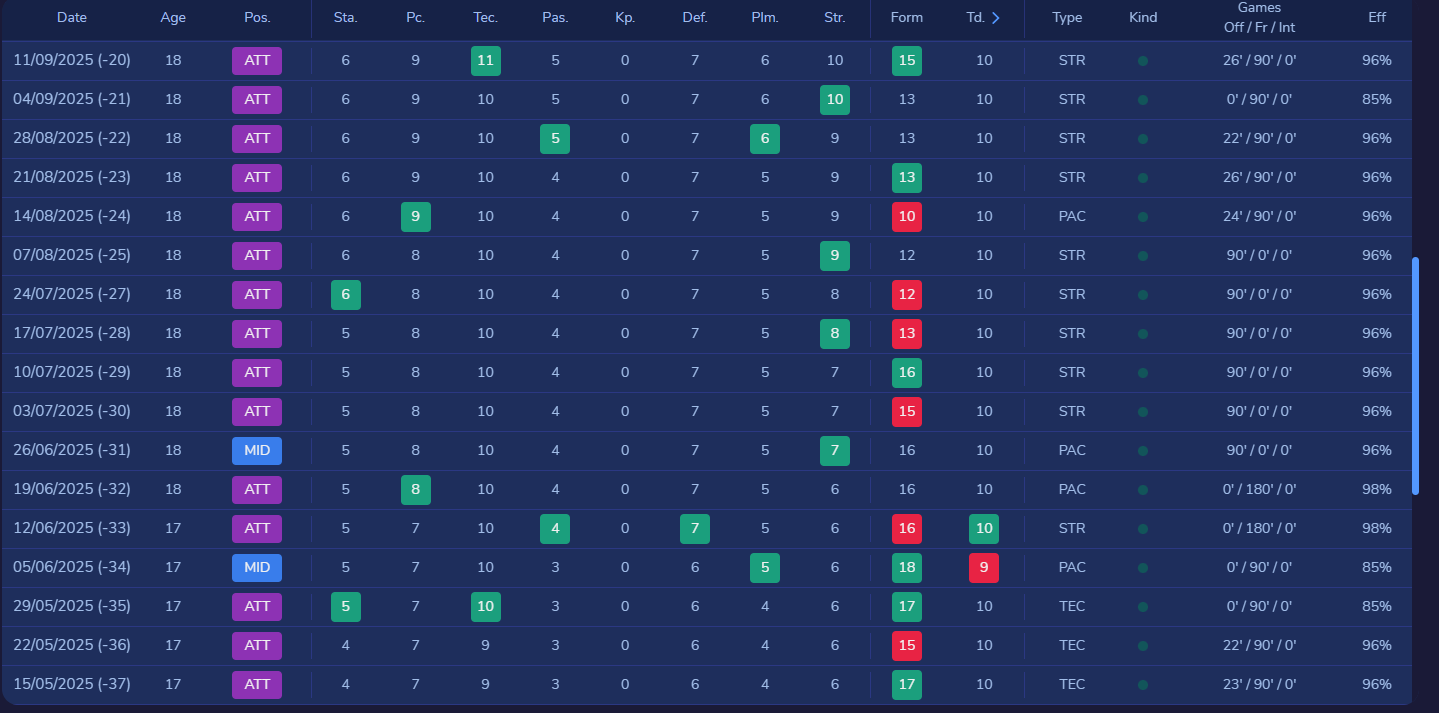Sort the table by the Date column header
The image size is (1439, 713).
tap(71, 18)
